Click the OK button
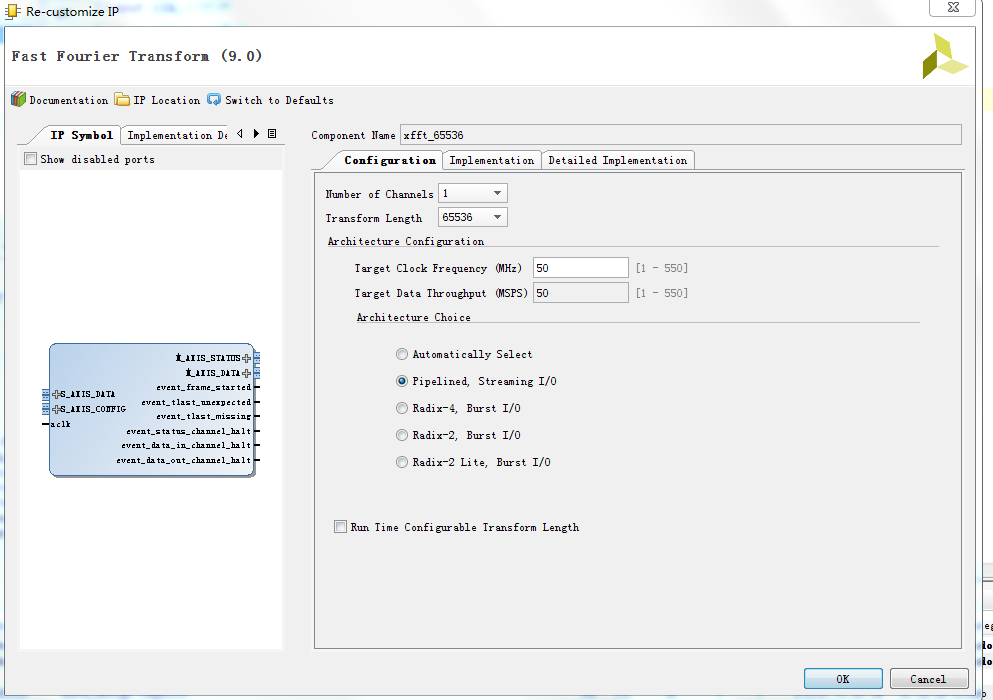Image resolution: width=993 pixels, height=700 pixels. [x=842, y=679]
